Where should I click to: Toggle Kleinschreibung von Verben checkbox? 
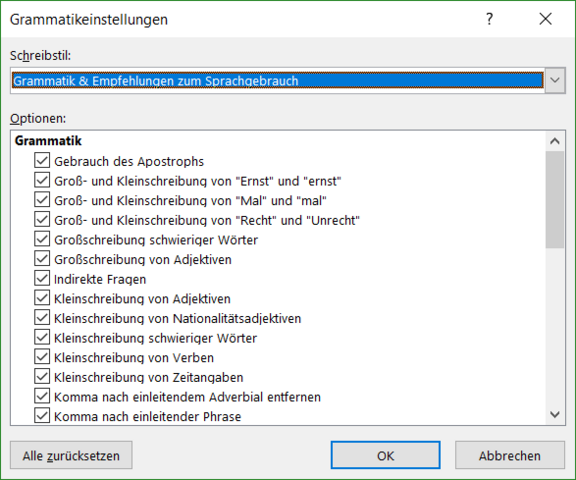[42, 357]
